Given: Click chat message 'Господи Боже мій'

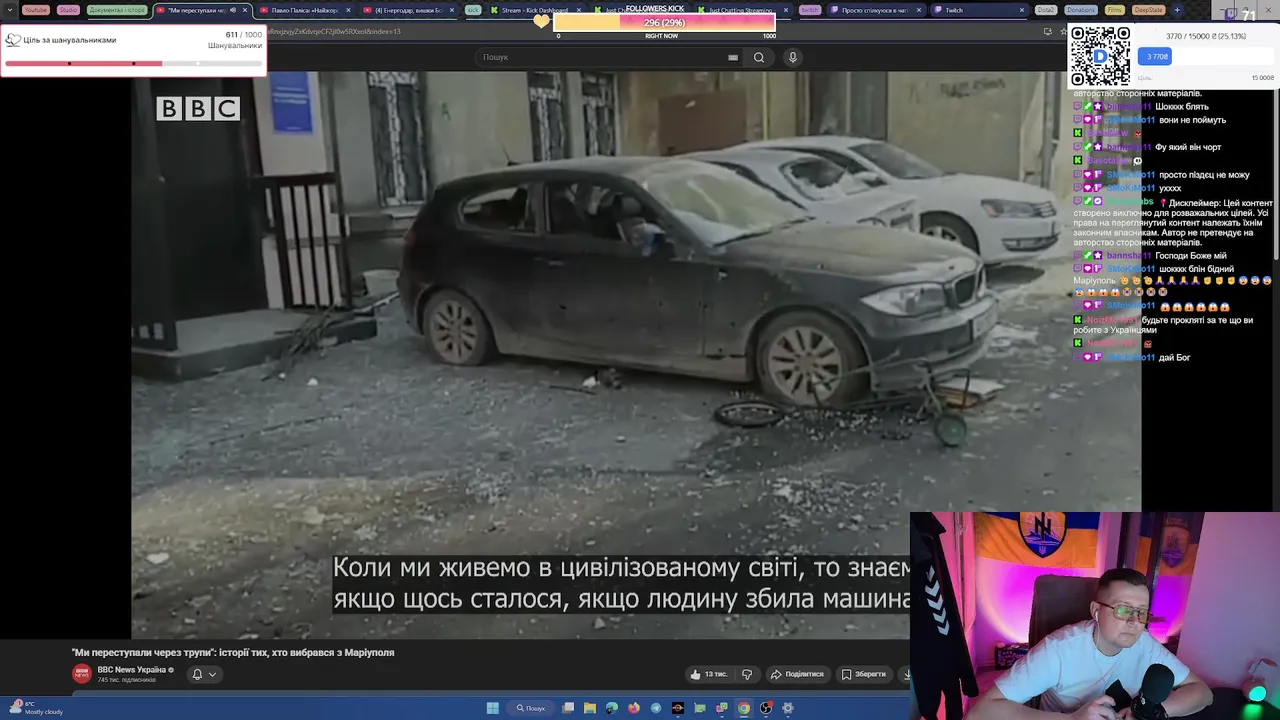Looking at the screenshot, I should pos(1192,256).
